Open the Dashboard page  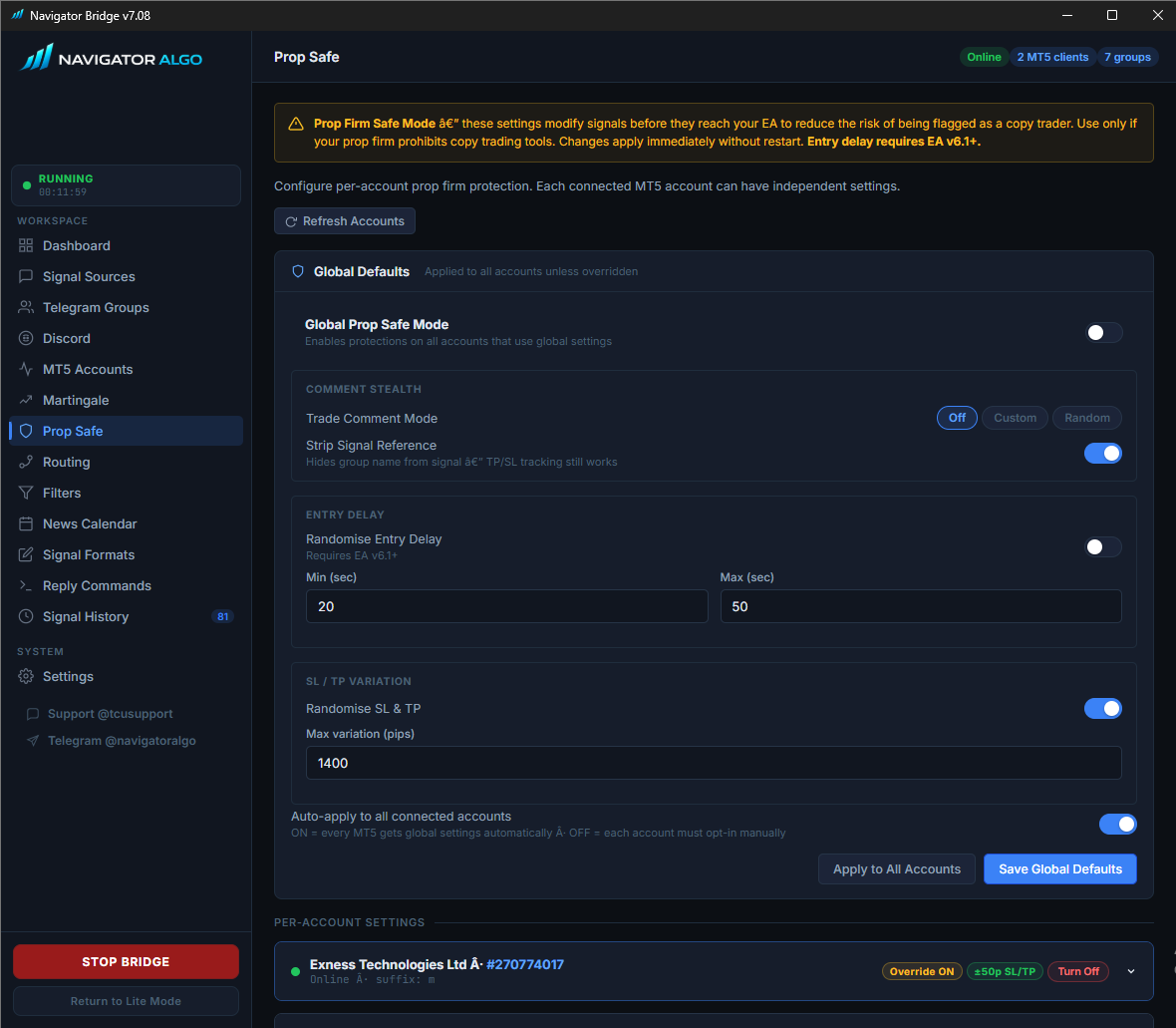click(126, 245)
